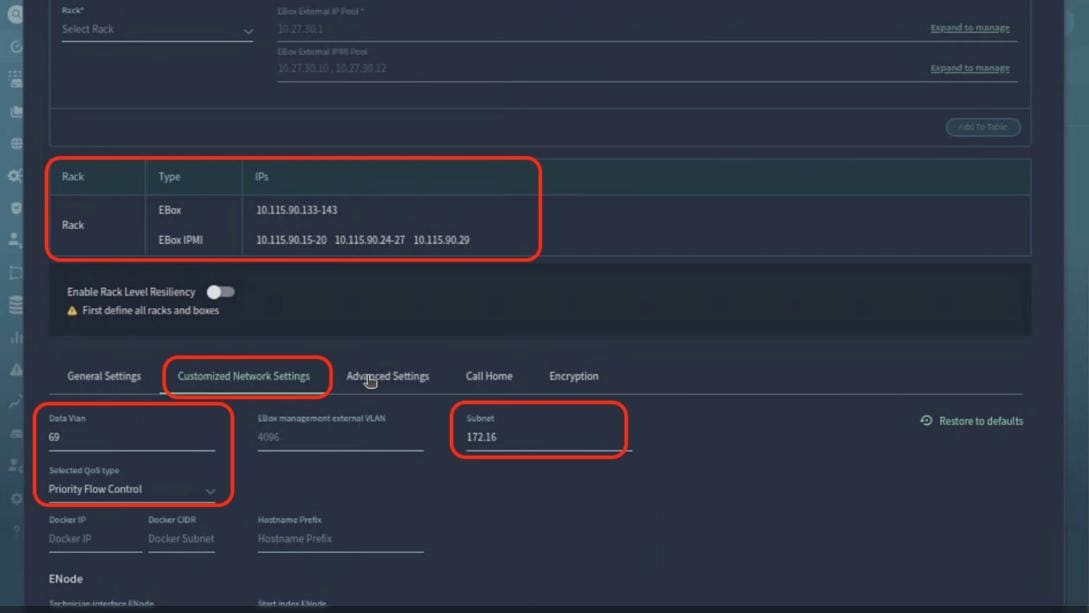Collapse the Priority Flow Control selector chevron
The height and width of the screenshot is (613, 1089).
click(210, 492)
